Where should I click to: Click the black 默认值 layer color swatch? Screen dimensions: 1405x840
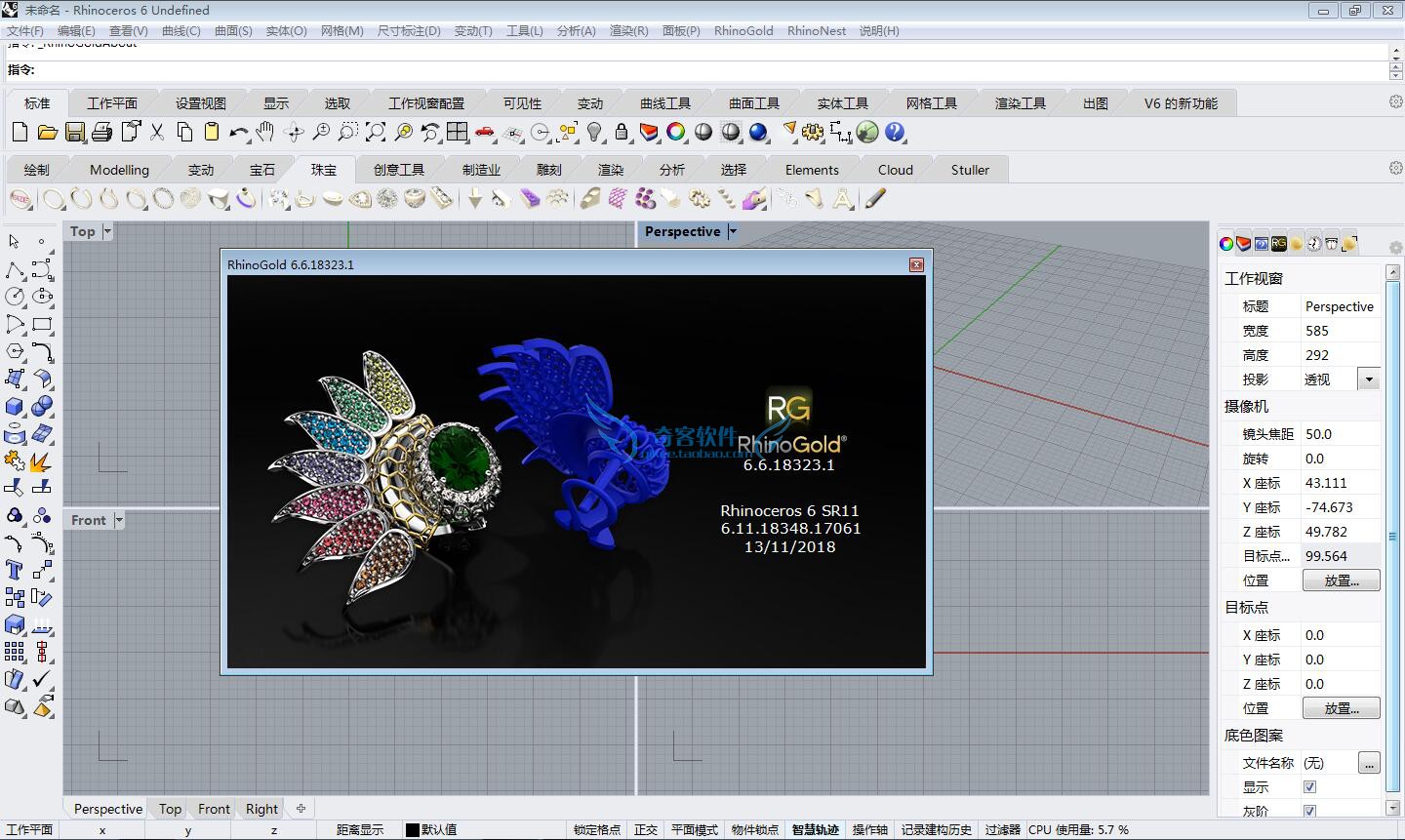[413, 830]
